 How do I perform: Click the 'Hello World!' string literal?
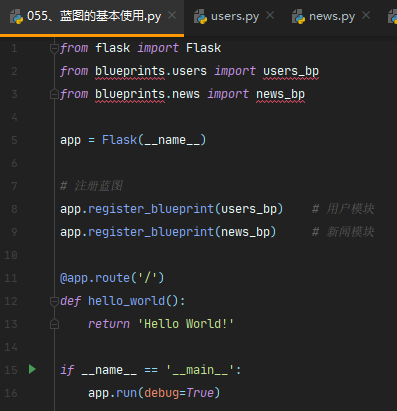(186, 324)
